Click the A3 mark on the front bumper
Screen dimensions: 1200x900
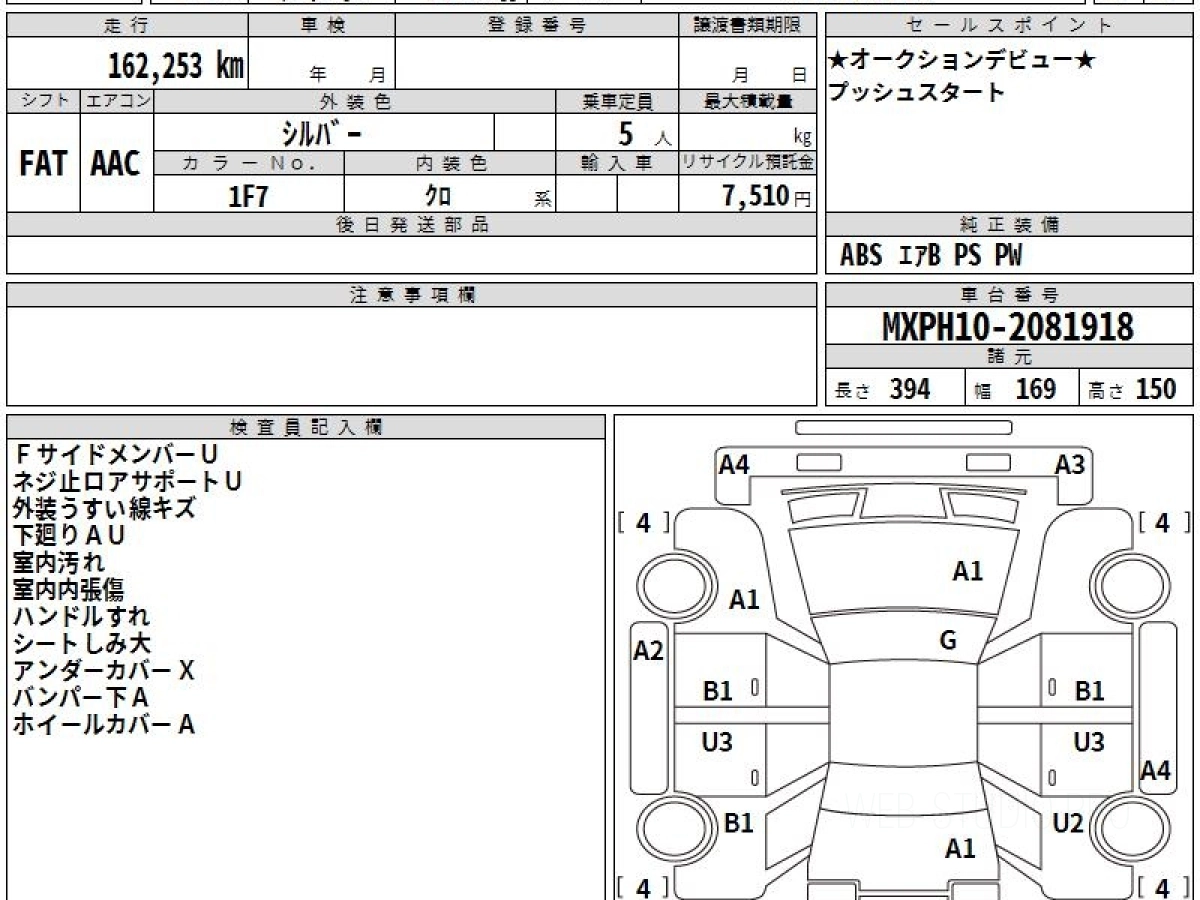[1070, 464]
